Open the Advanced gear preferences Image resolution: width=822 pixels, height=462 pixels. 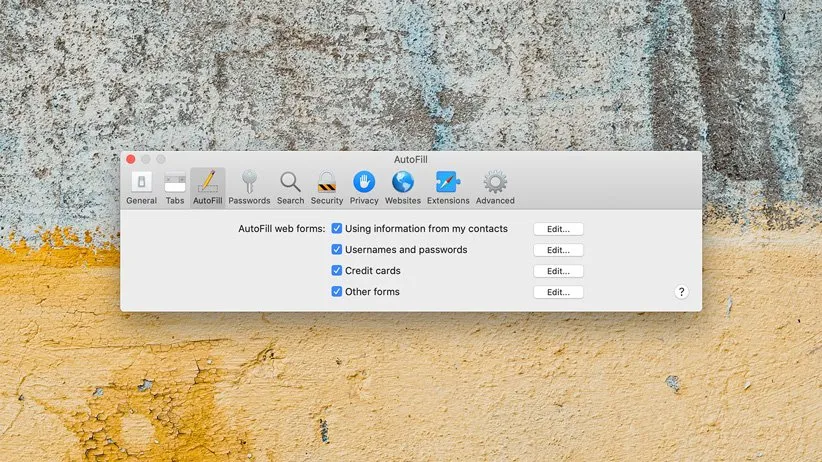[495, 187]
